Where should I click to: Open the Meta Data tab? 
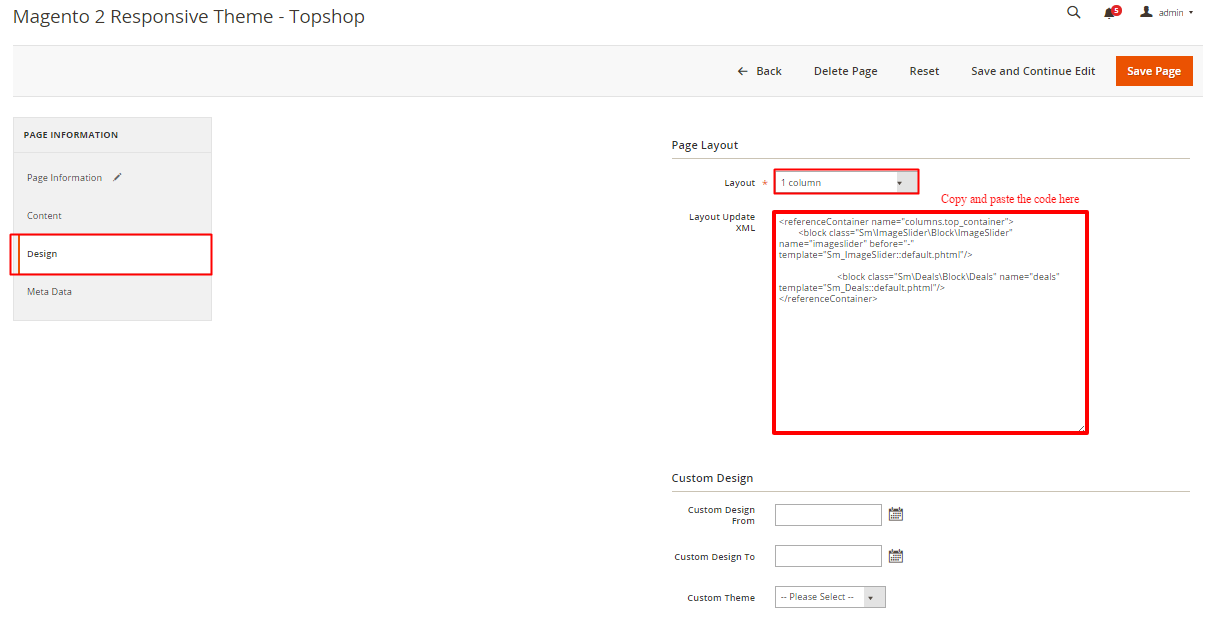pyautogui.click(x=49, y=292)
